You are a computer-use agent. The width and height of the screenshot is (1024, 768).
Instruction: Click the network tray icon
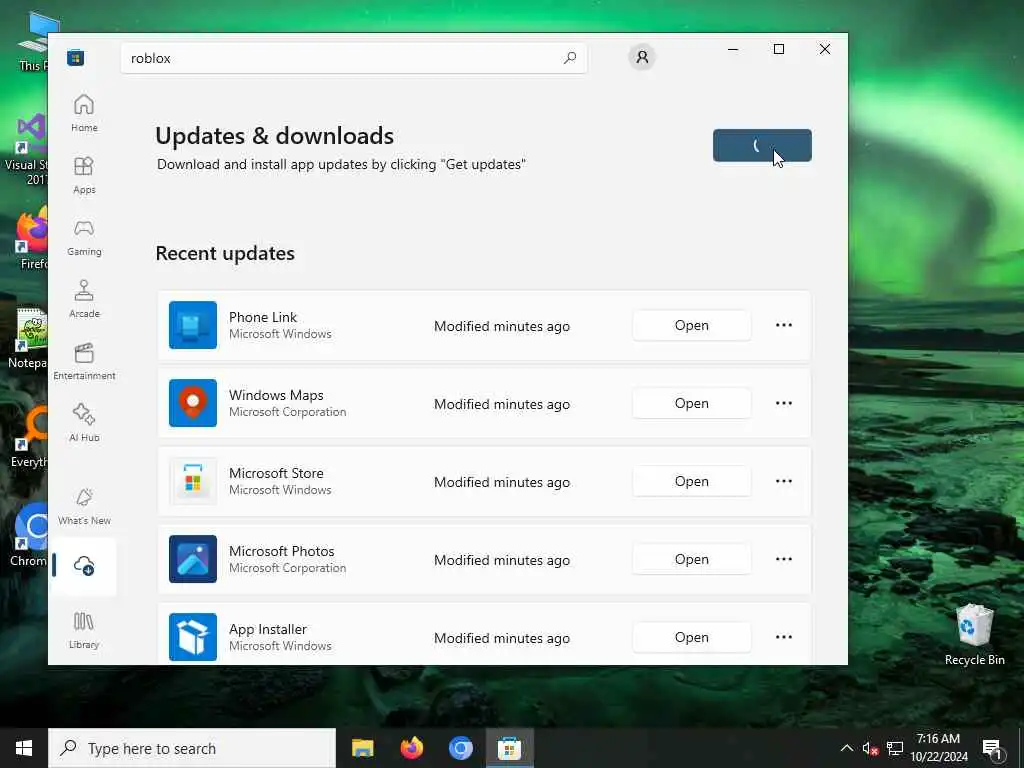pyautogui.click(x=895, y=748)
